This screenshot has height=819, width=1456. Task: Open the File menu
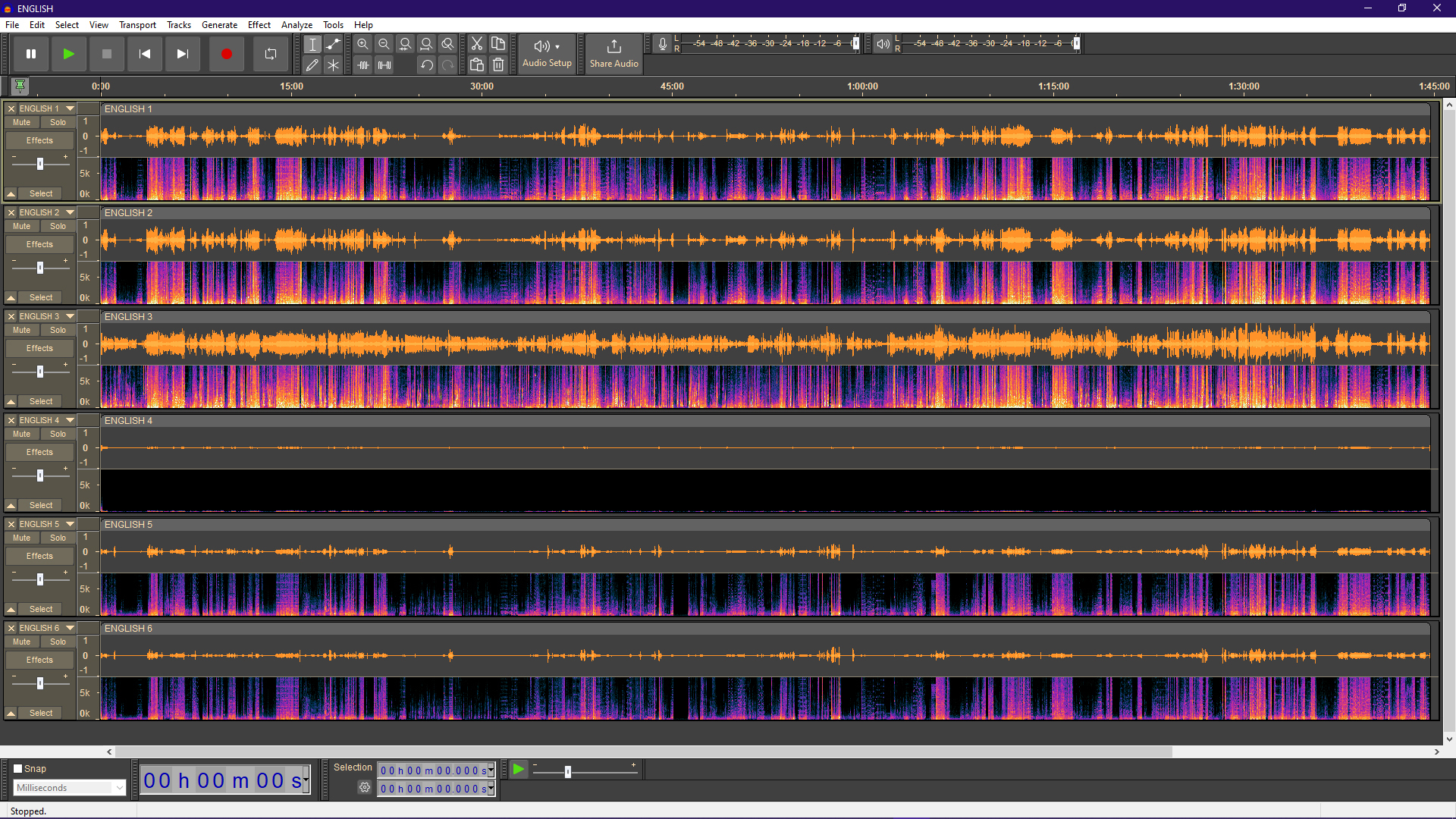(x=12, y=25)
